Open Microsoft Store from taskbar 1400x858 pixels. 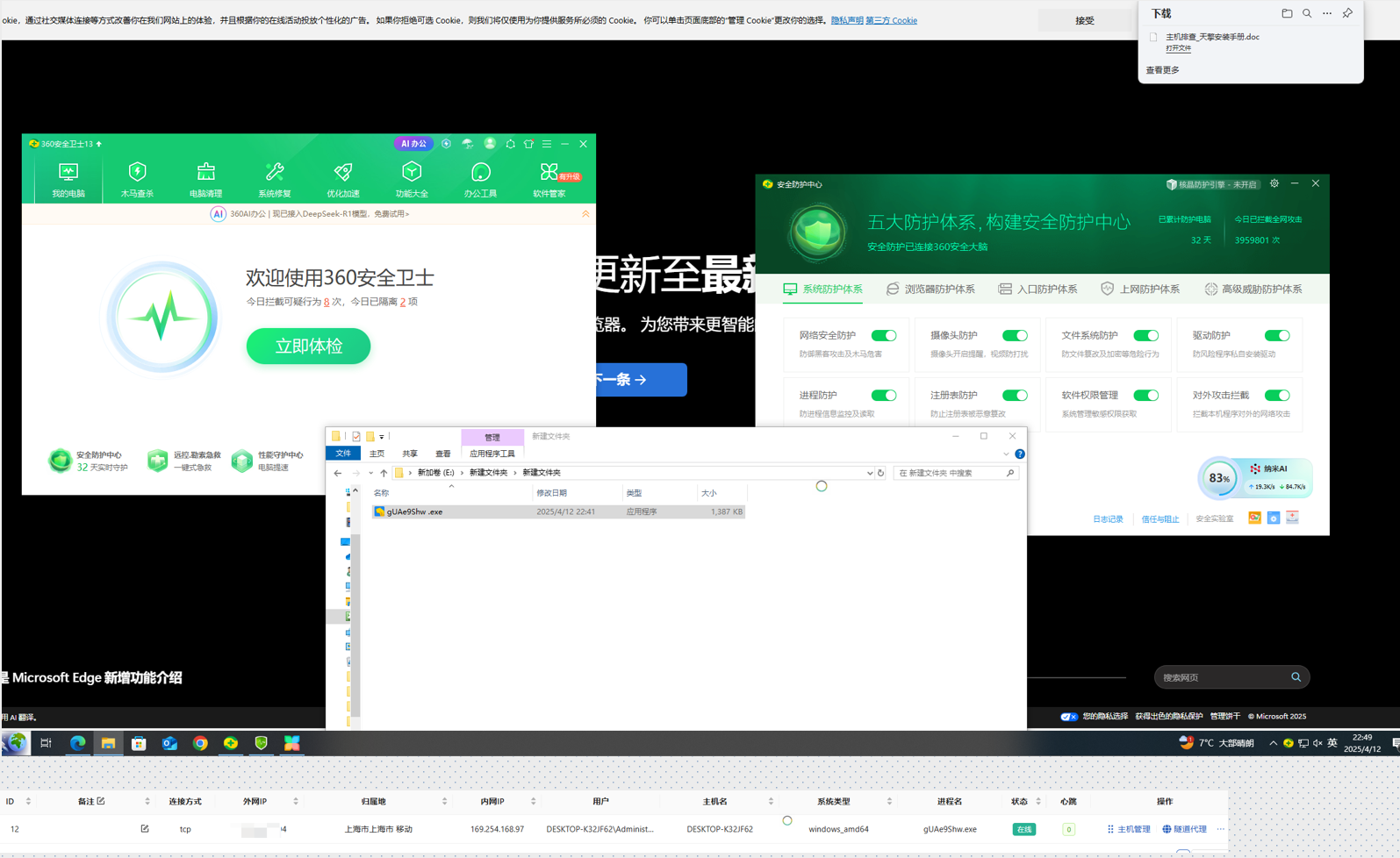(139, 743)
